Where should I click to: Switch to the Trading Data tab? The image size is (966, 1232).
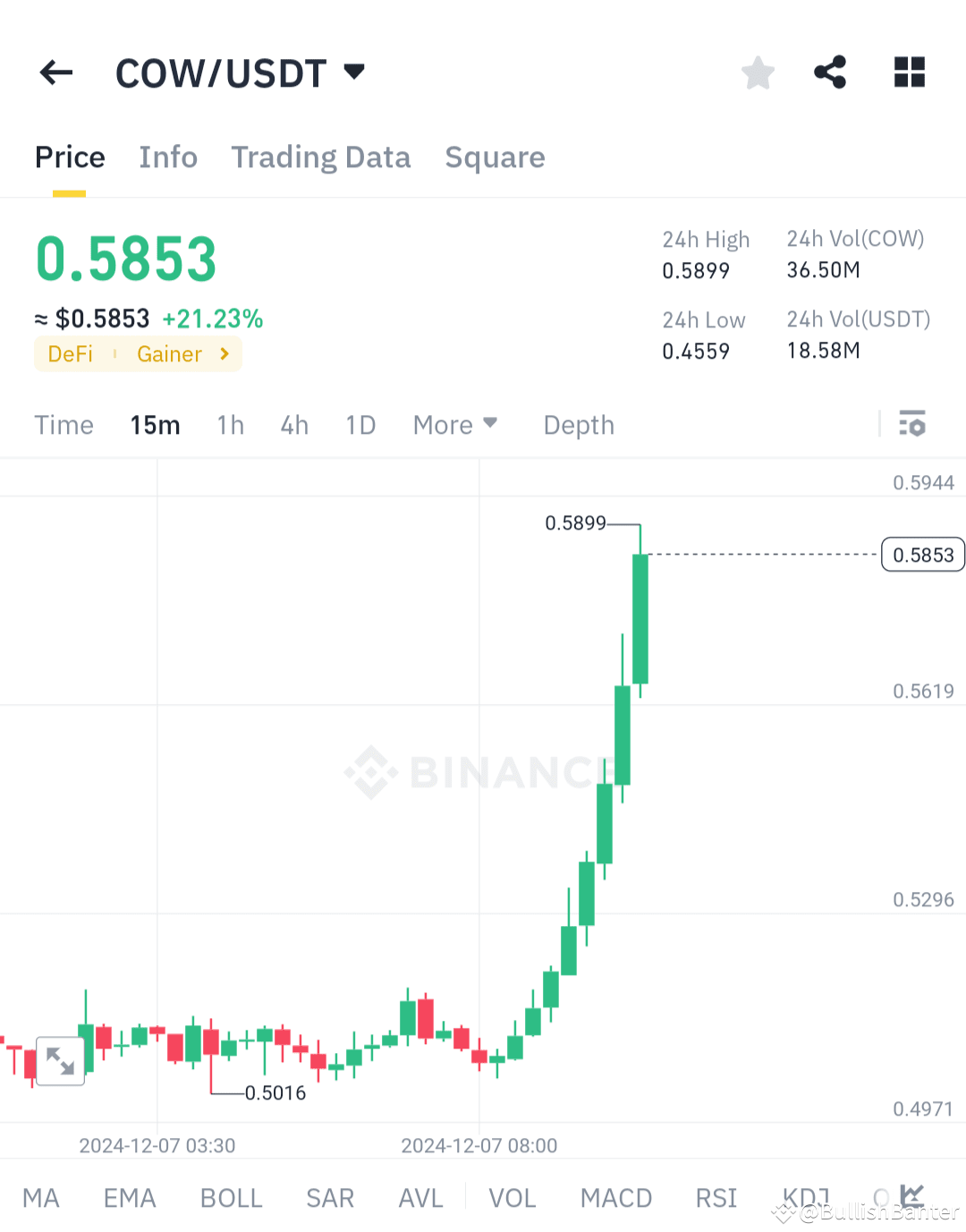click(x=320, y=157)
